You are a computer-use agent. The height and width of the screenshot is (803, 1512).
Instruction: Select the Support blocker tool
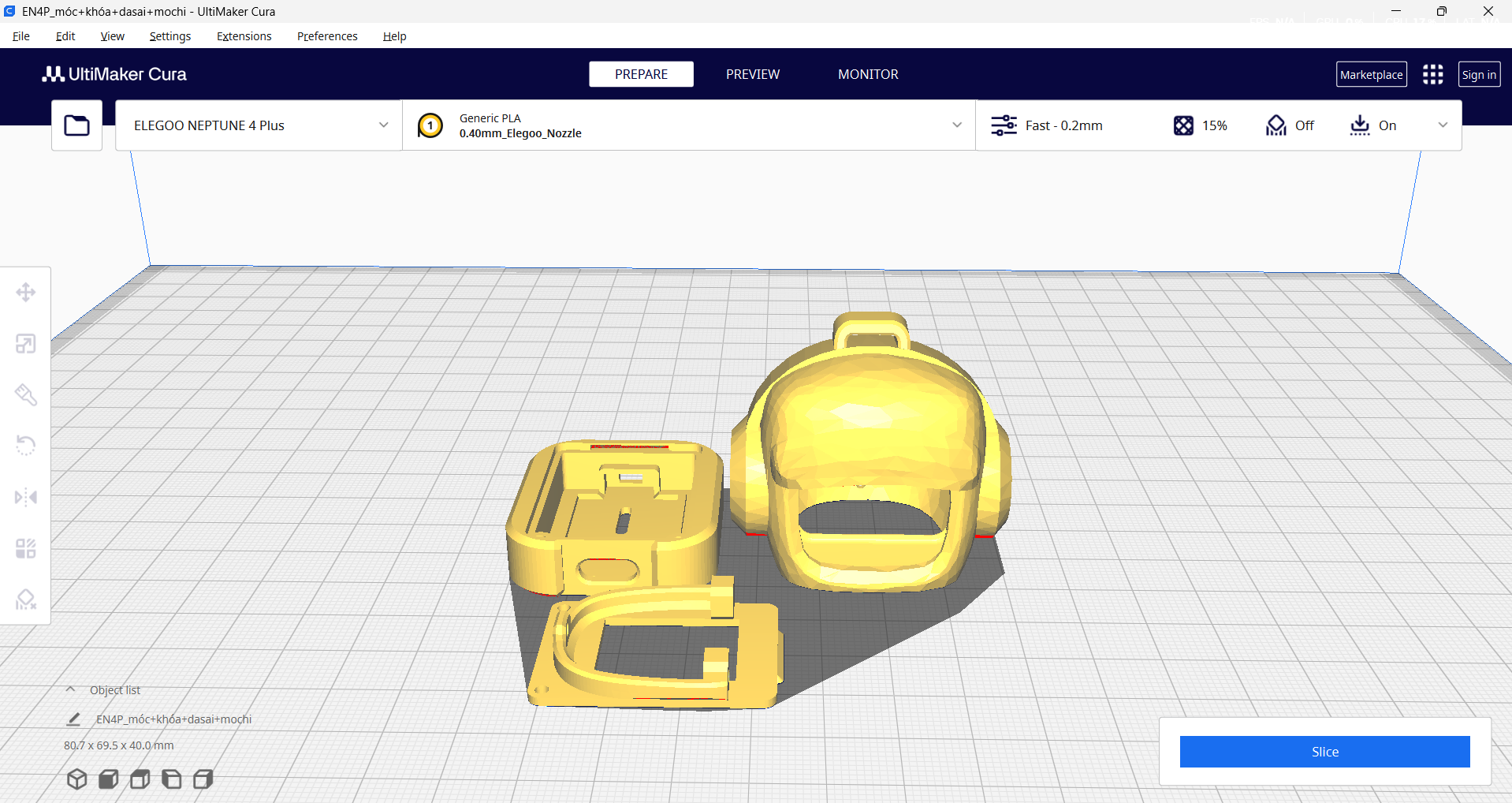[x=25, y=599]
